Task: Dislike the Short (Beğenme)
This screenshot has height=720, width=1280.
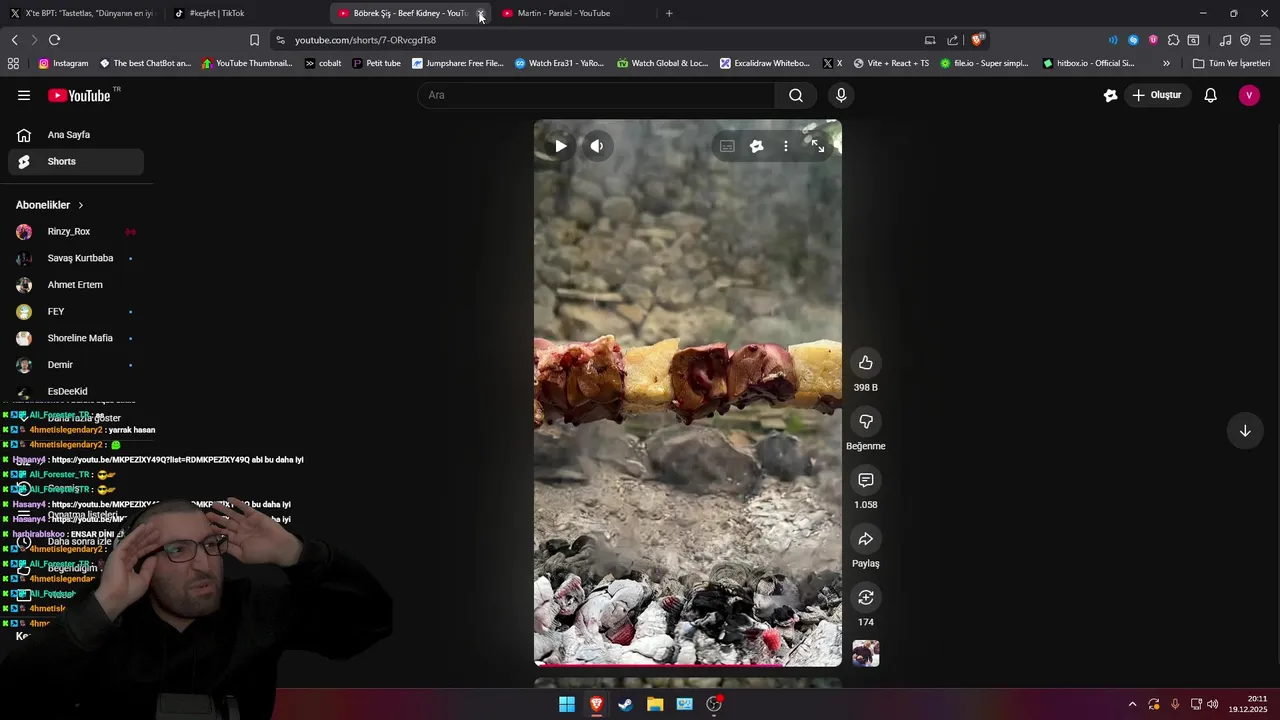Action: pos(866,422)
